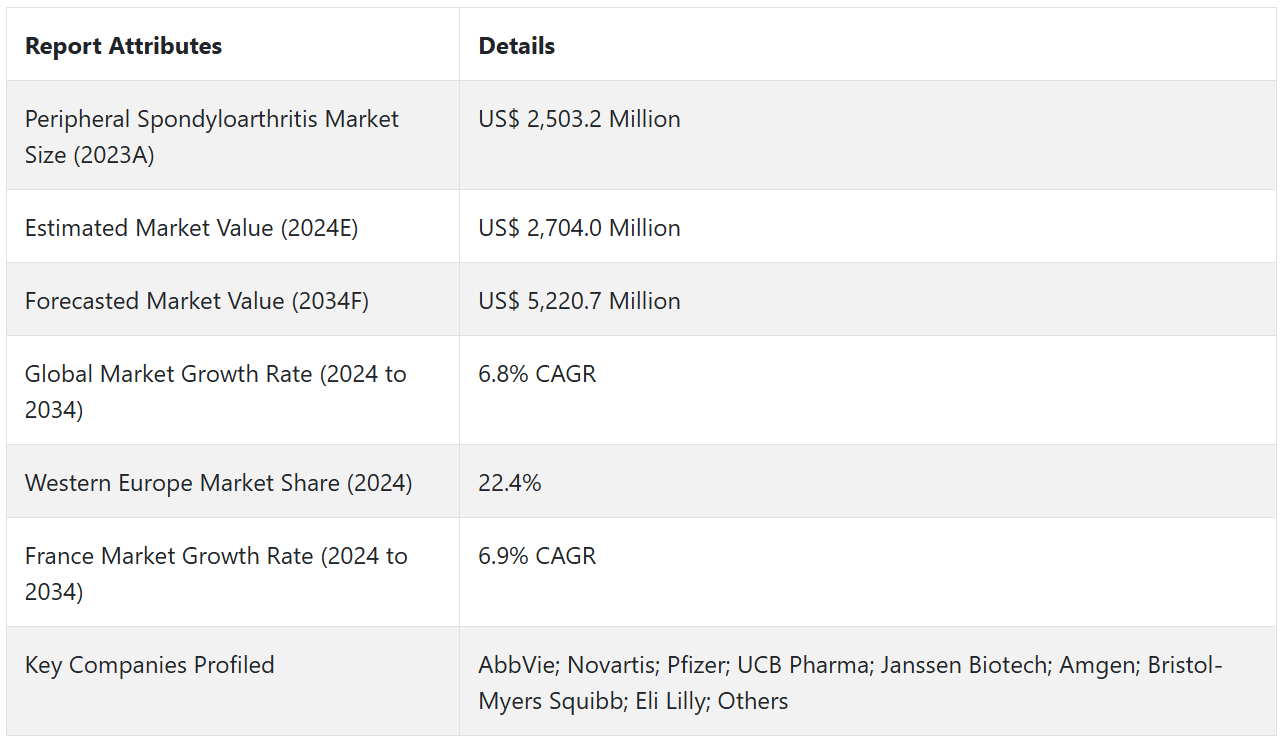Click the 6.9% CAGR value

537,556
